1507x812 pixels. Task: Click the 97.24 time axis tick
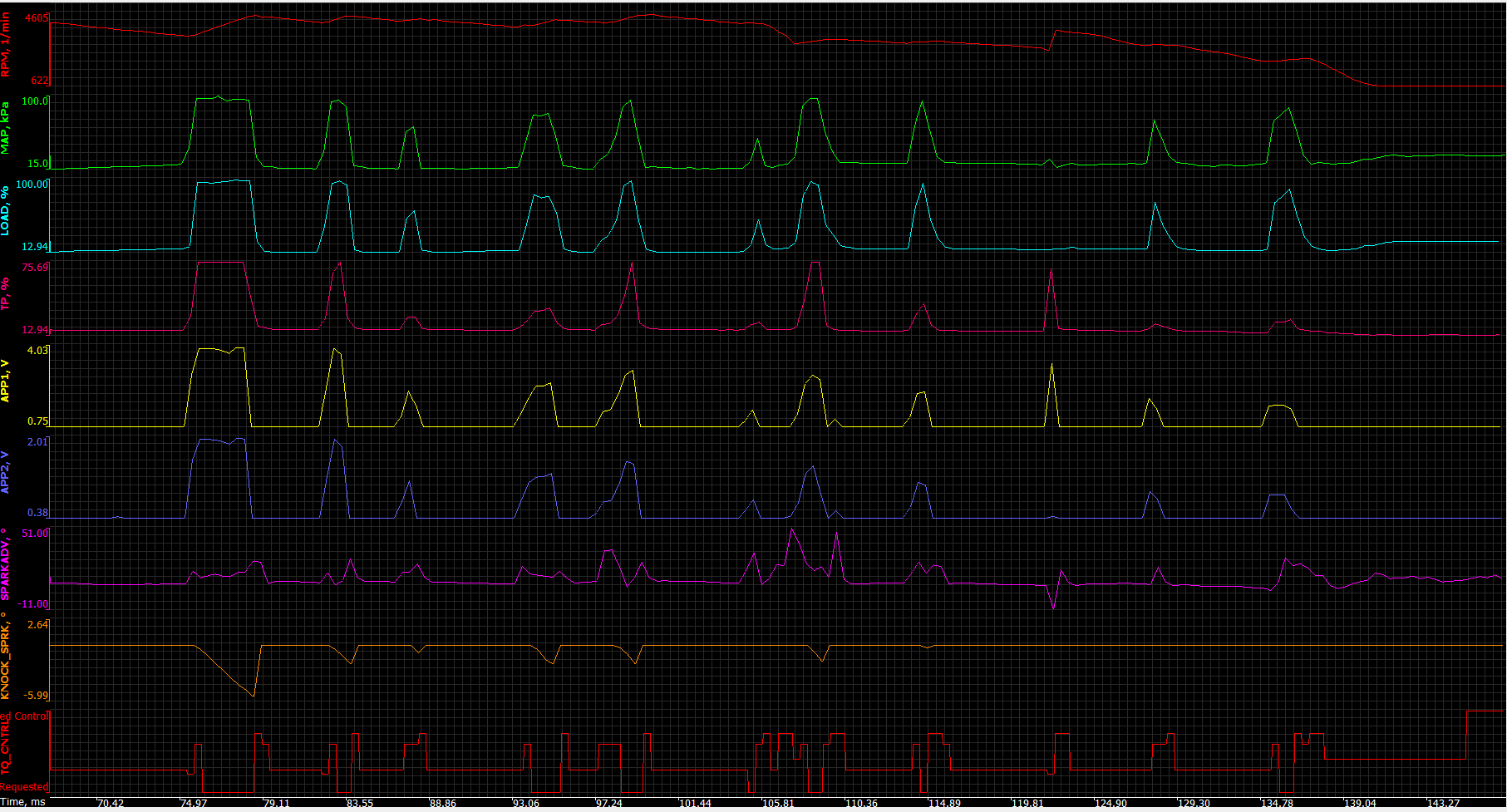[609, 803]
